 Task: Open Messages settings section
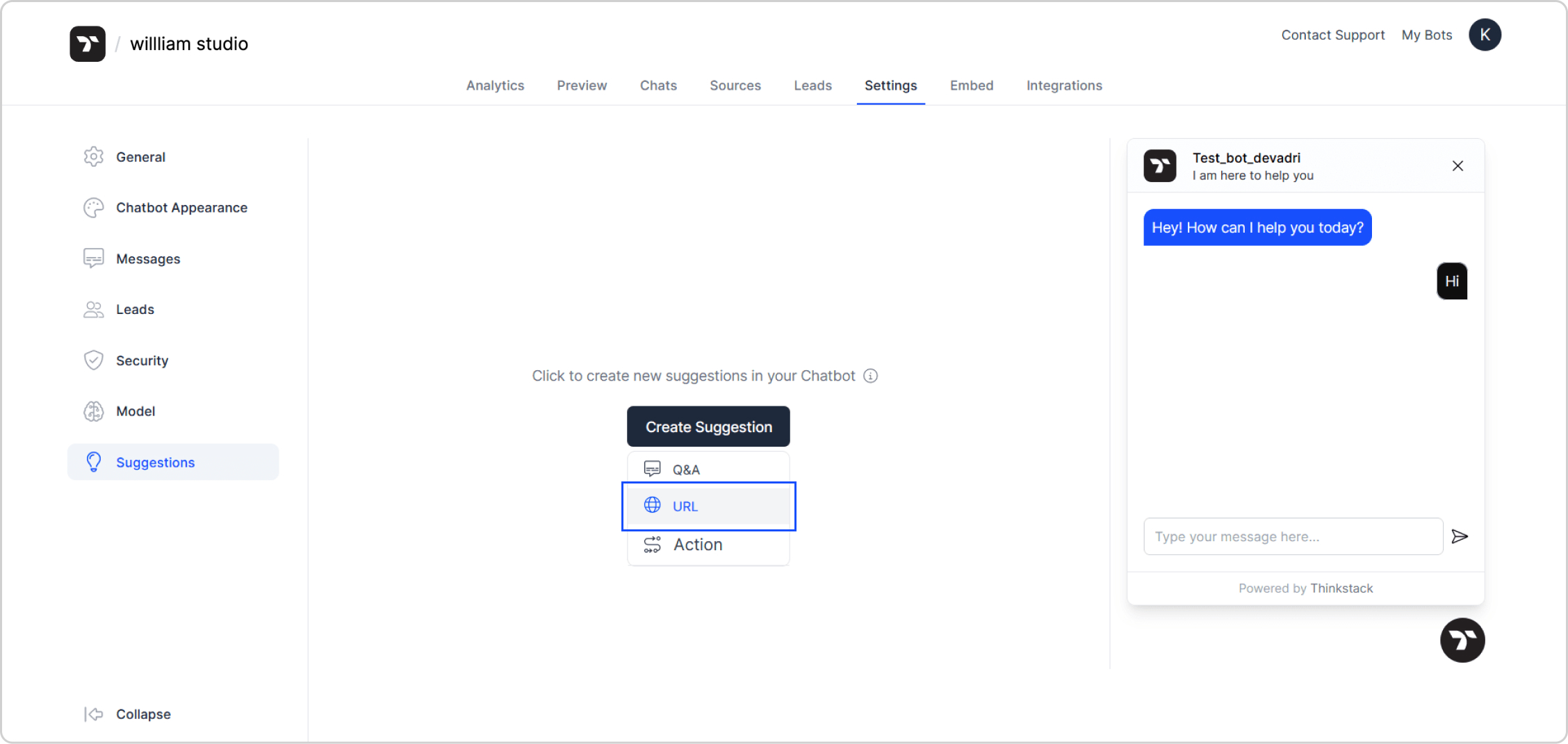173,258
